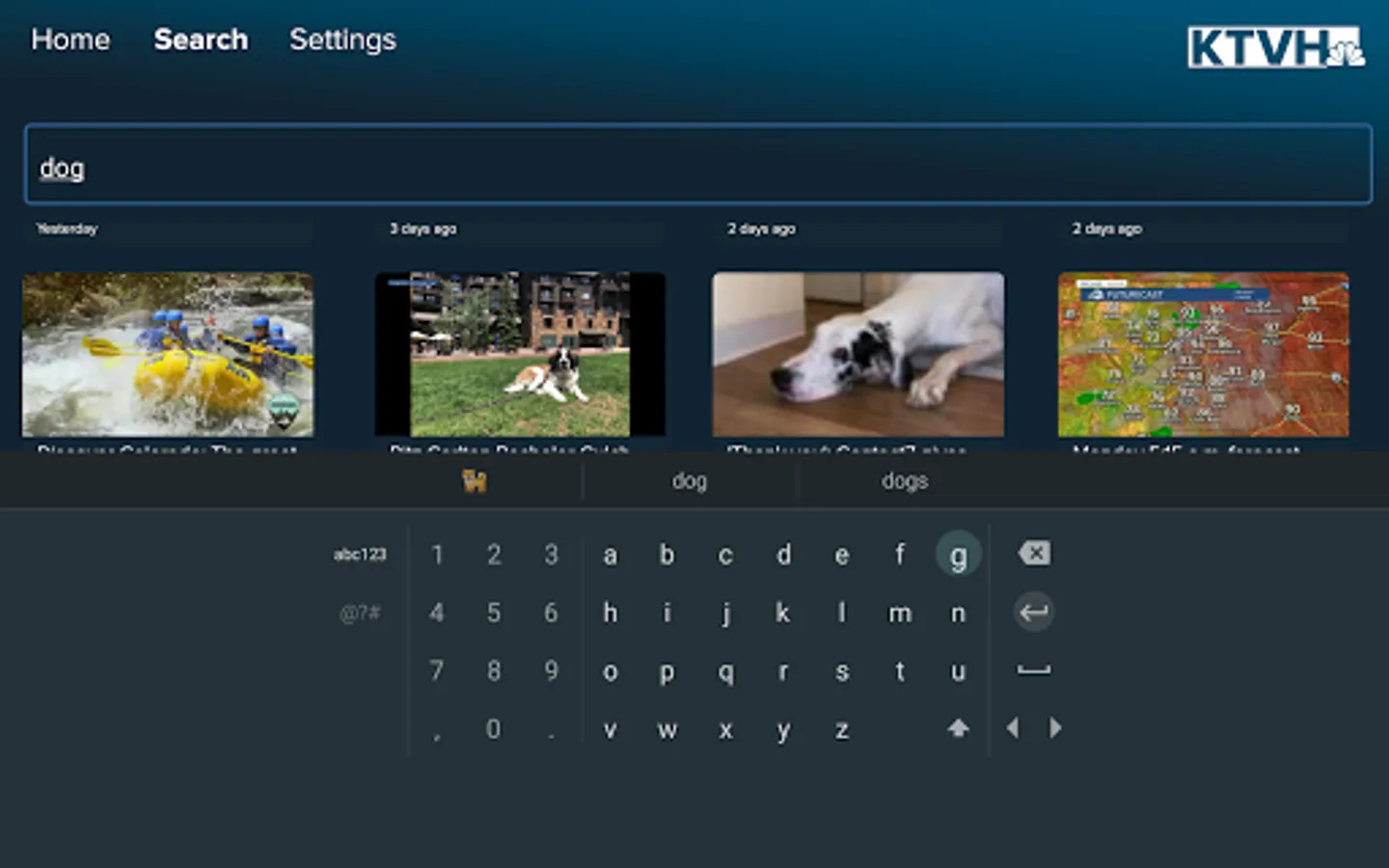
Task: Tap the letter q key
Action: tap(725, 673)
